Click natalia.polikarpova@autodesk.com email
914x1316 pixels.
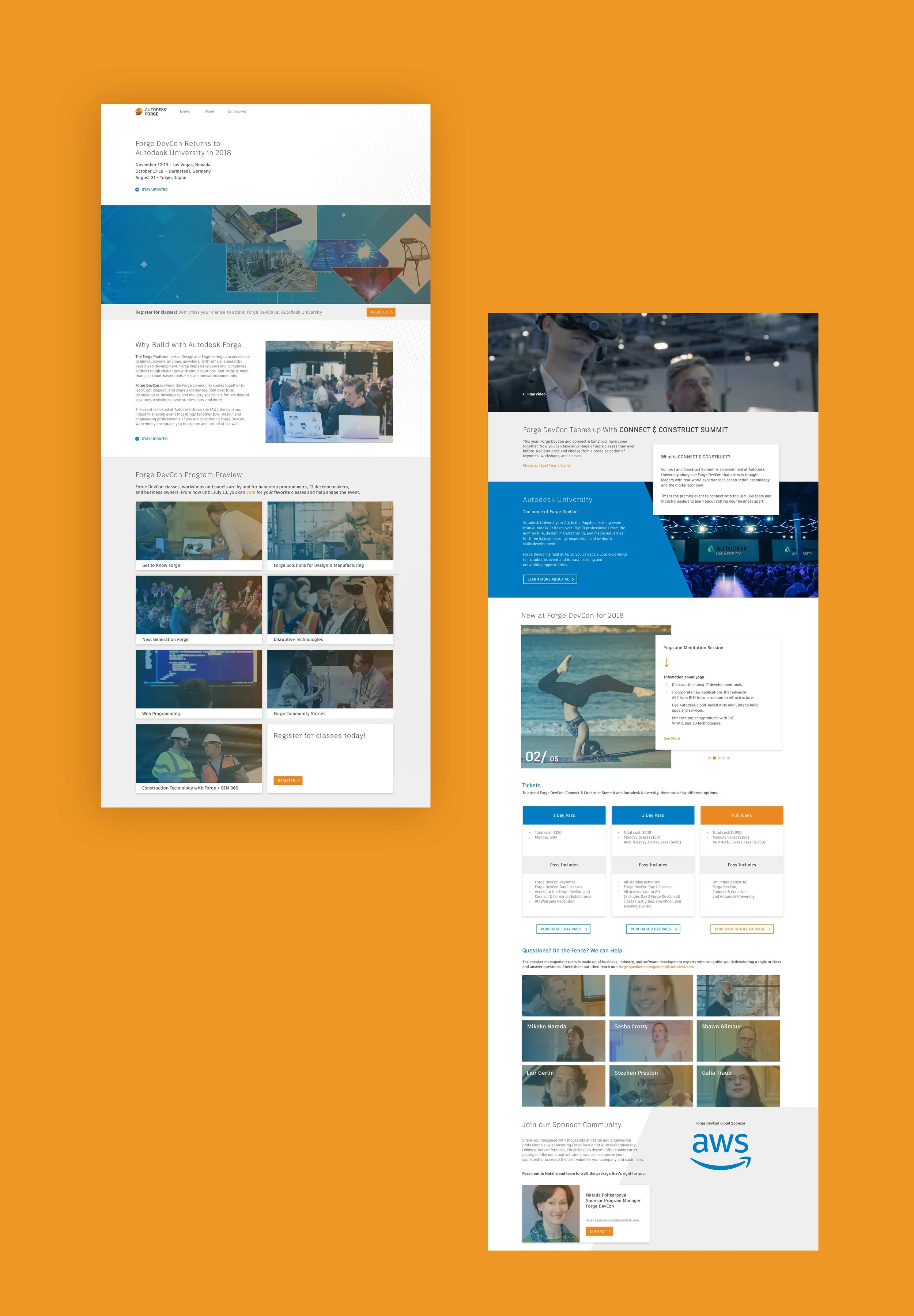[612, 1220]
